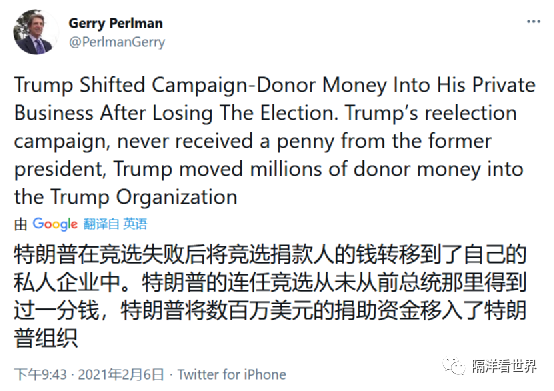Click Gerry Perlman's profile avatar
This screenshot has width=554, height=391.
coord(35,32)
